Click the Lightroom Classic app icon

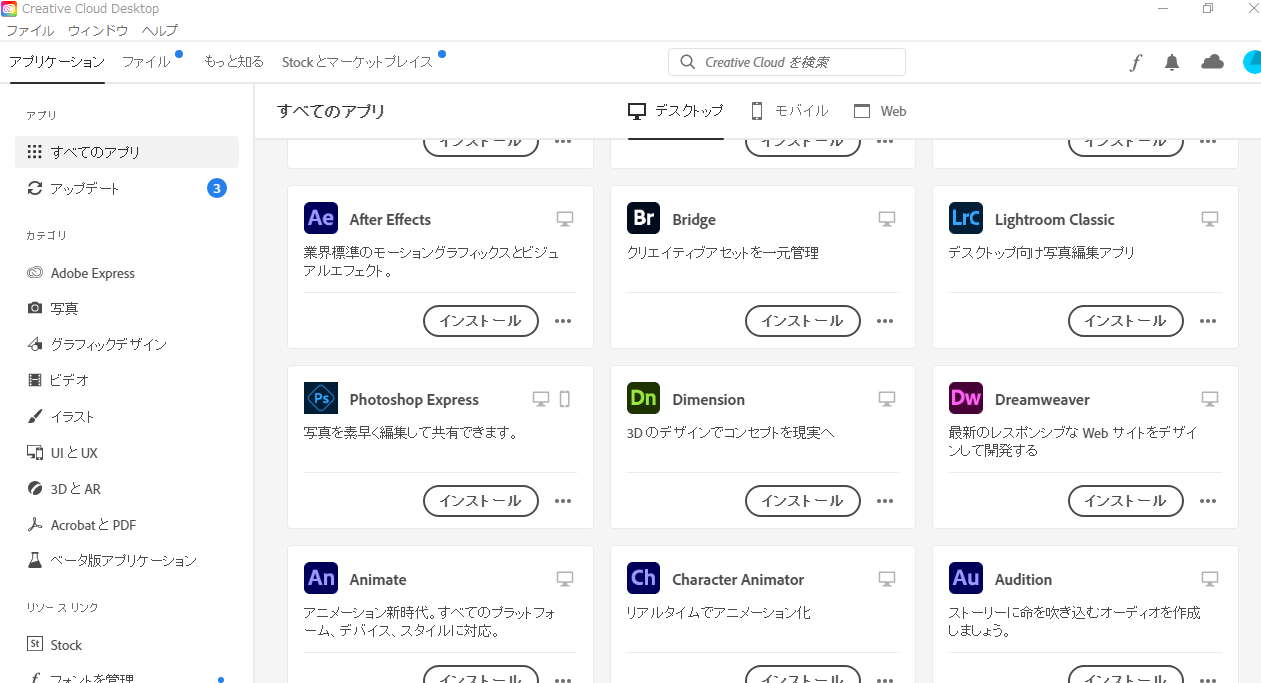966,218
